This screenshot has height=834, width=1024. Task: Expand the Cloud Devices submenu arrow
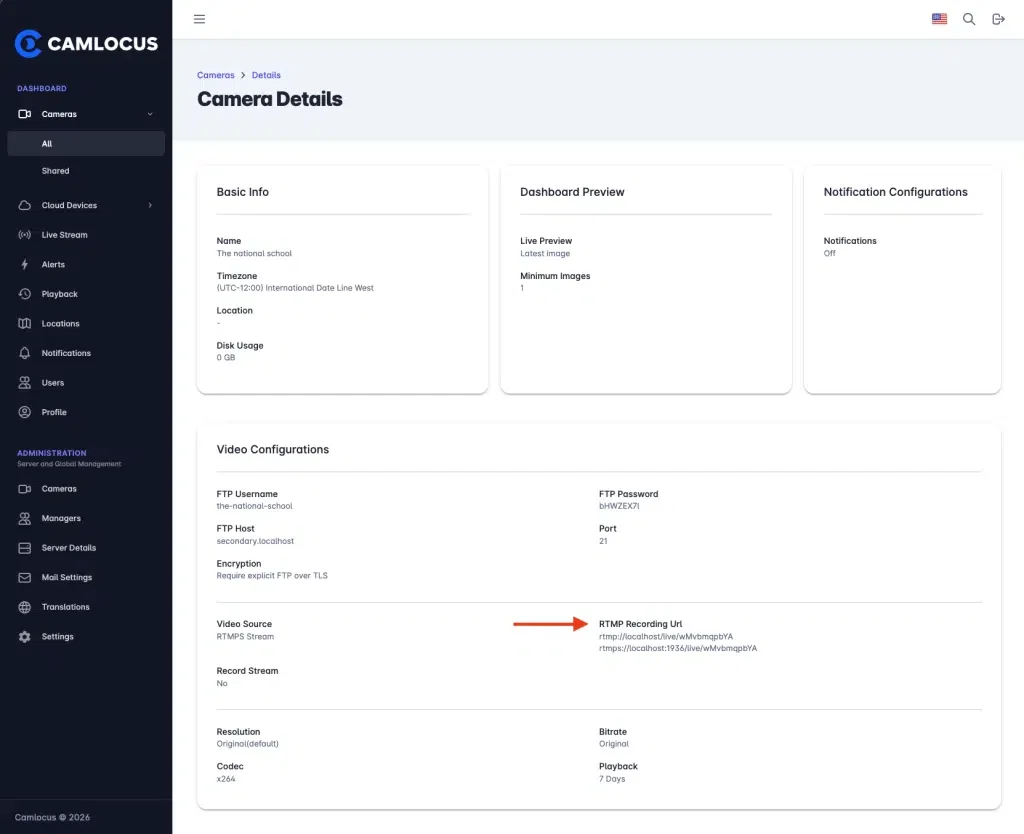click(150, 205)
